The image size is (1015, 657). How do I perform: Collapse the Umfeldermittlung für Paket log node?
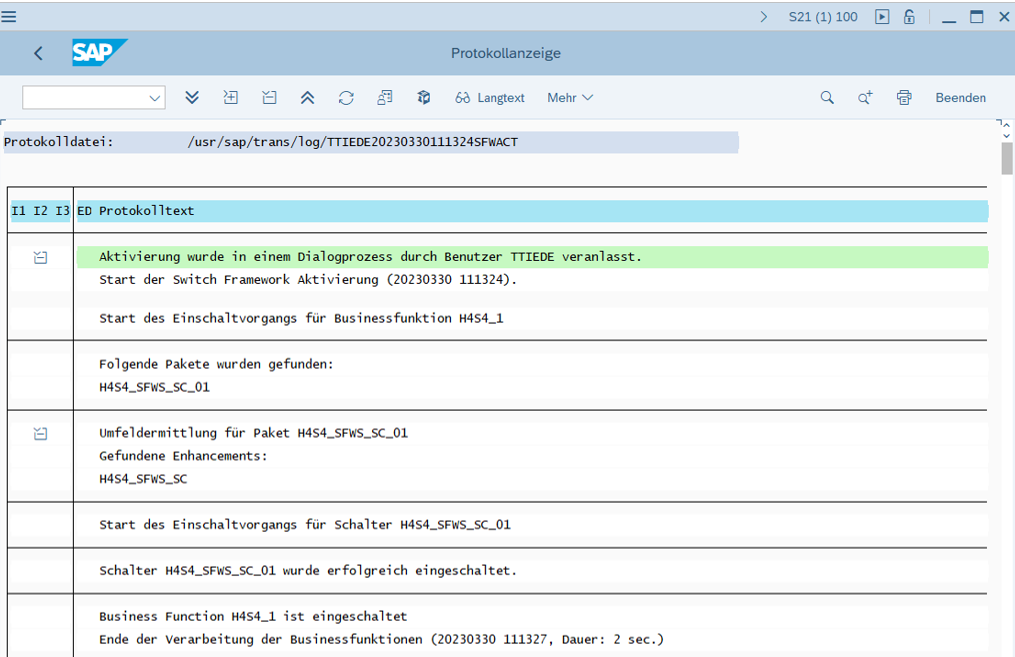[40, 433]
